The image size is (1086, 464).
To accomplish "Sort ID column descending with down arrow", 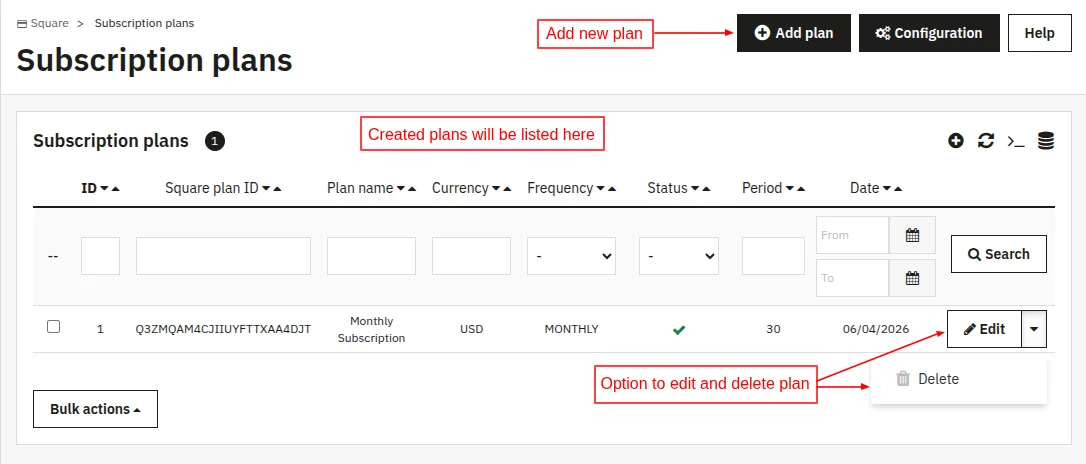I will pos(105,188).
